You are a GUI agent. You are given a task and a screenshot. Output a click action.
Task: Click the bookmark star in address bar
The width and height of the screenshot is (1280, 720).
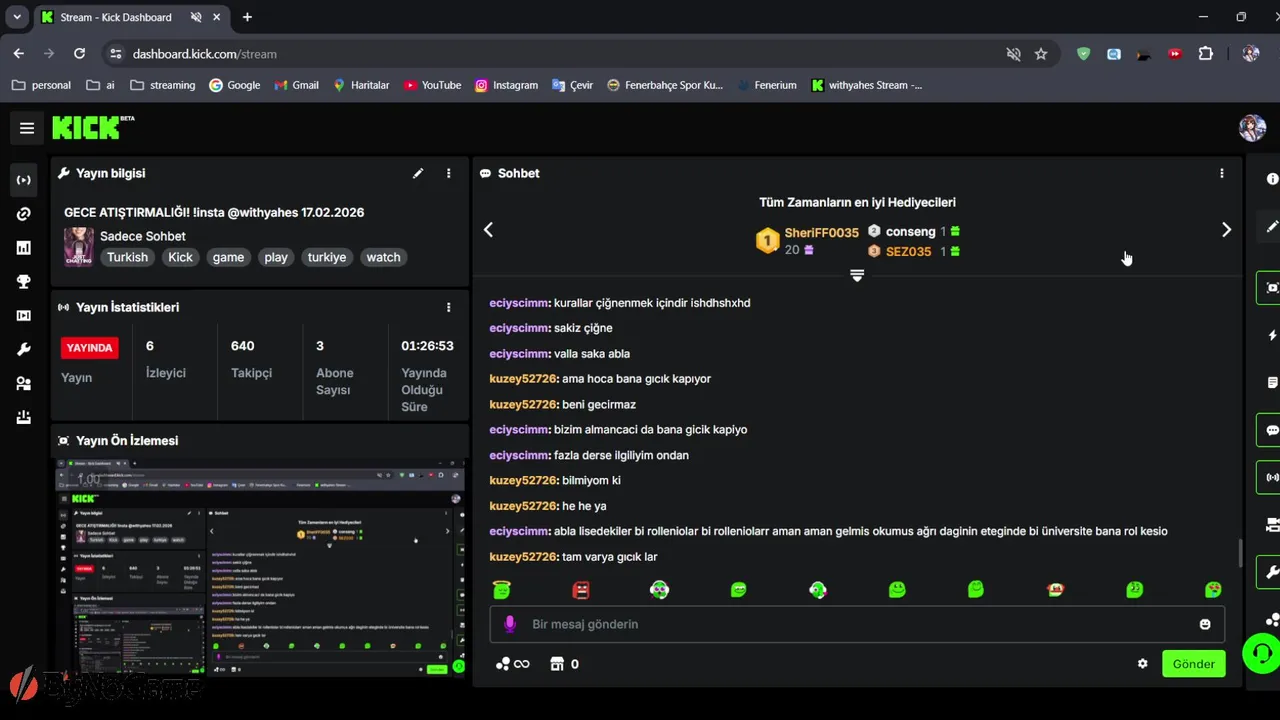coord(1041,54)
